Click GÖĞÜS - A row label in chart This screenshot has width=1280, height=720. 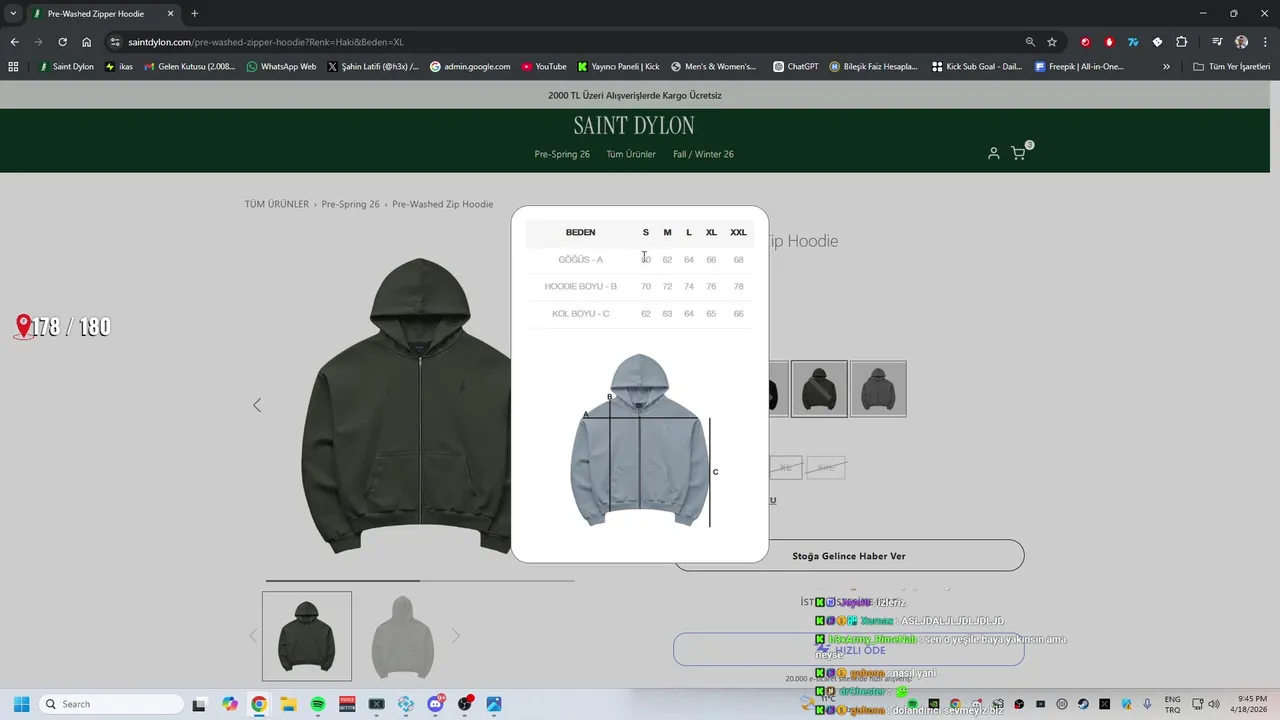click(581, 260)
